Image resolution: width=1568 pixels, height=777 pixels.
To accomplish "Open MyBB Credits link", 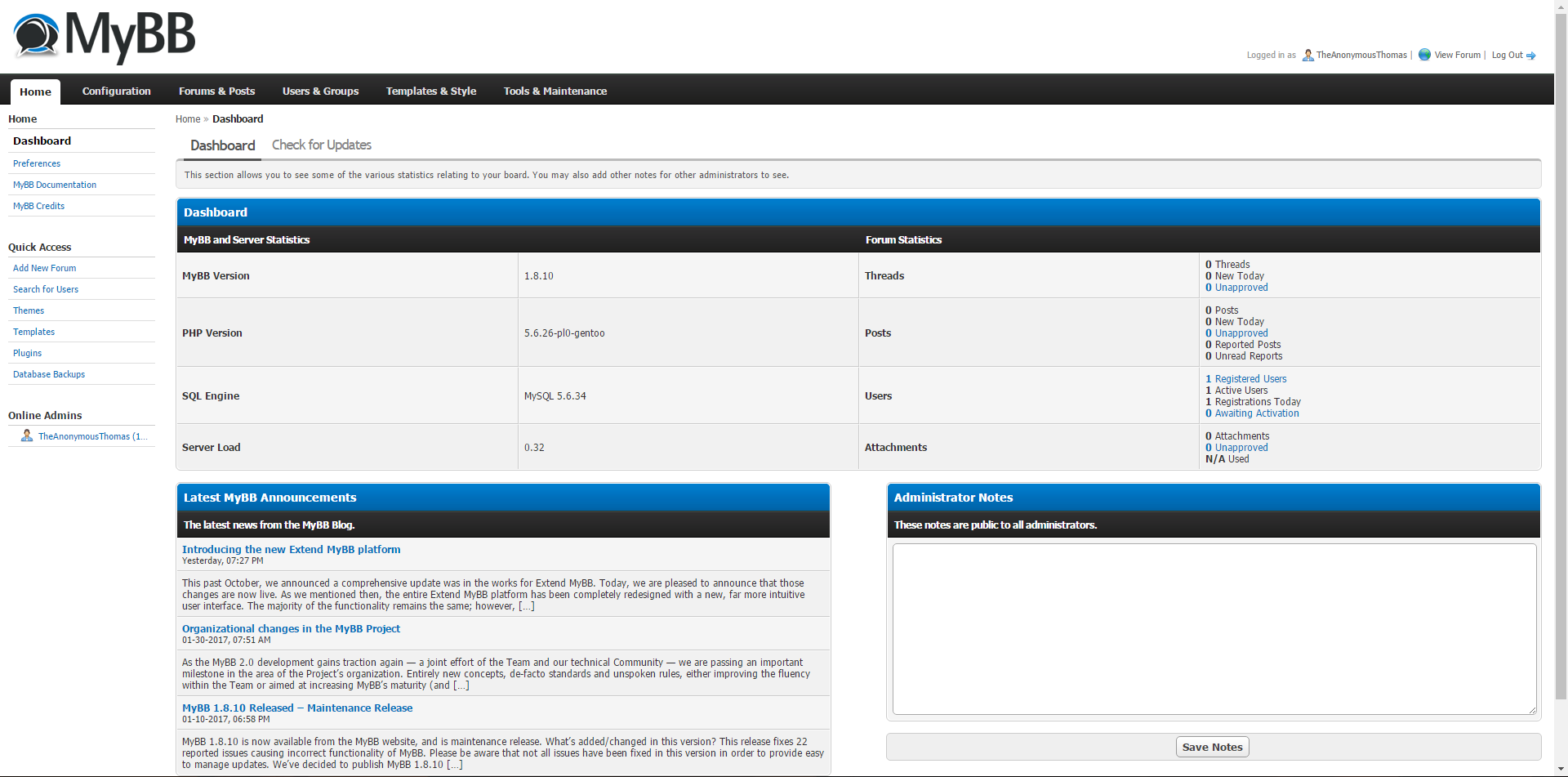I will point(38,206).
